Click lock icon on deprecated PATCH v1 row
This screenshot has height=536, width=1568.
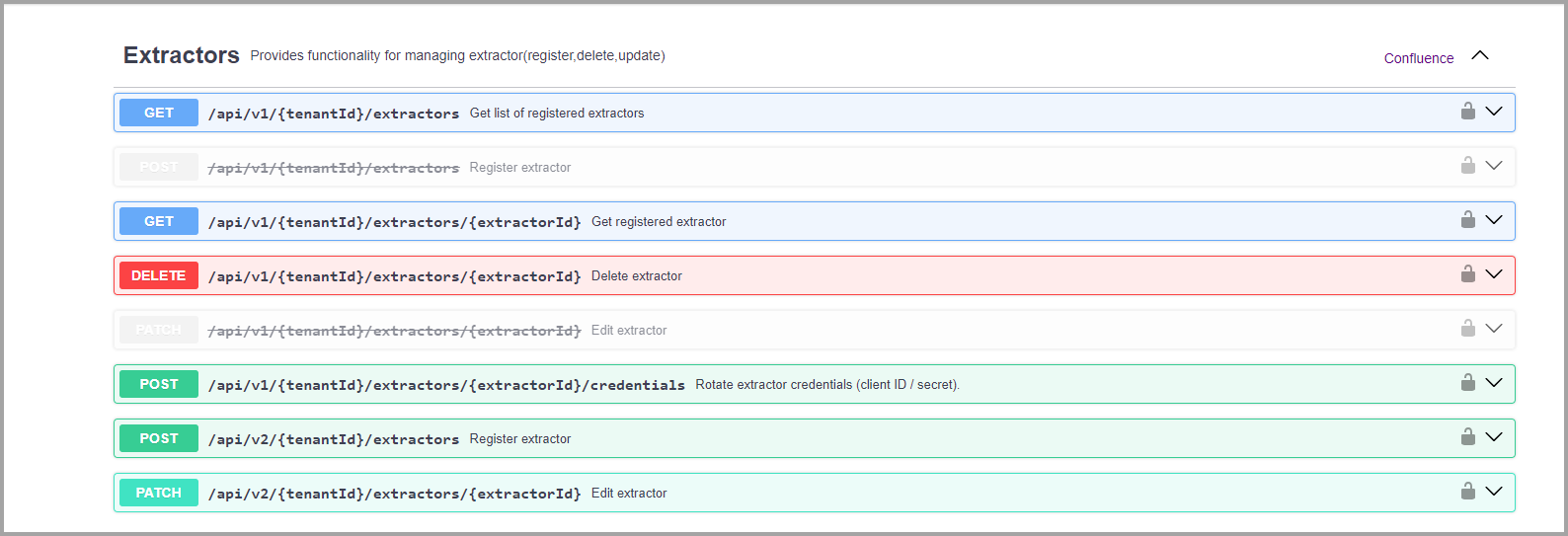[1467, 329]
